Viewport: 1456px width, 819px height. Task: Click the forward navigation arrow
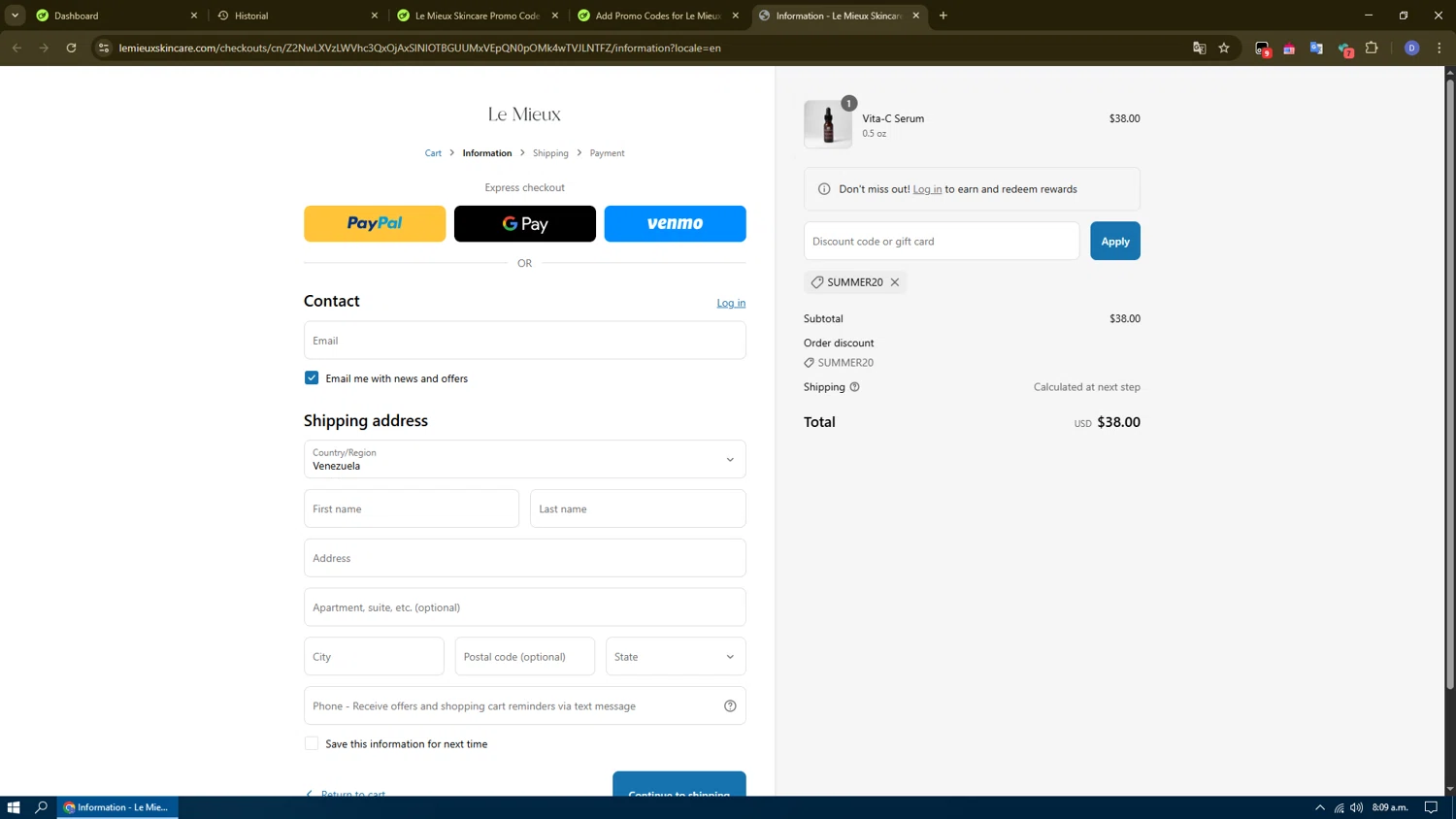click(44, 48)
